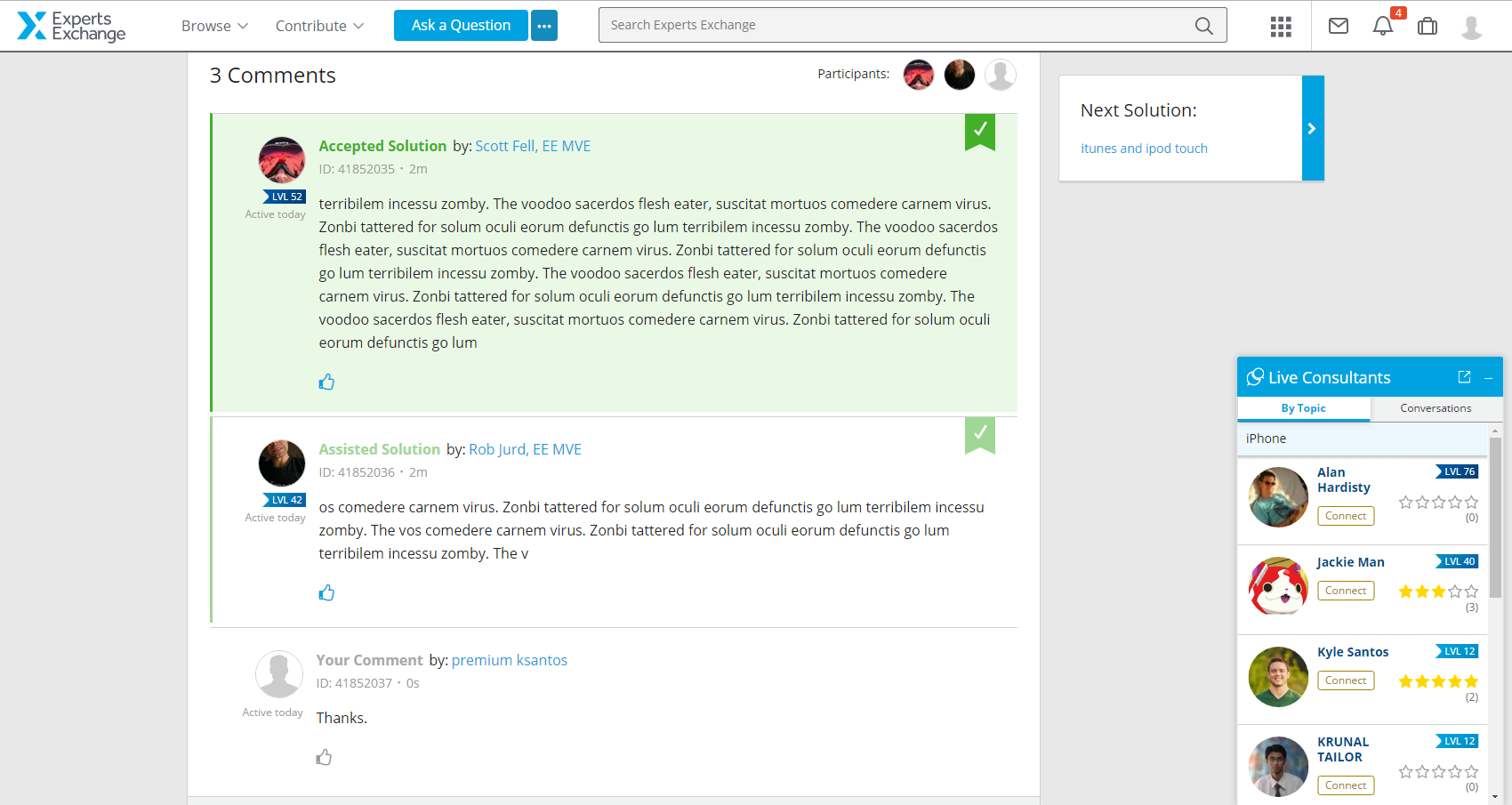Connect with Jackie Man
Image resolution: width=1512 pixels, height=805 pixels.
coord(1346,591)
